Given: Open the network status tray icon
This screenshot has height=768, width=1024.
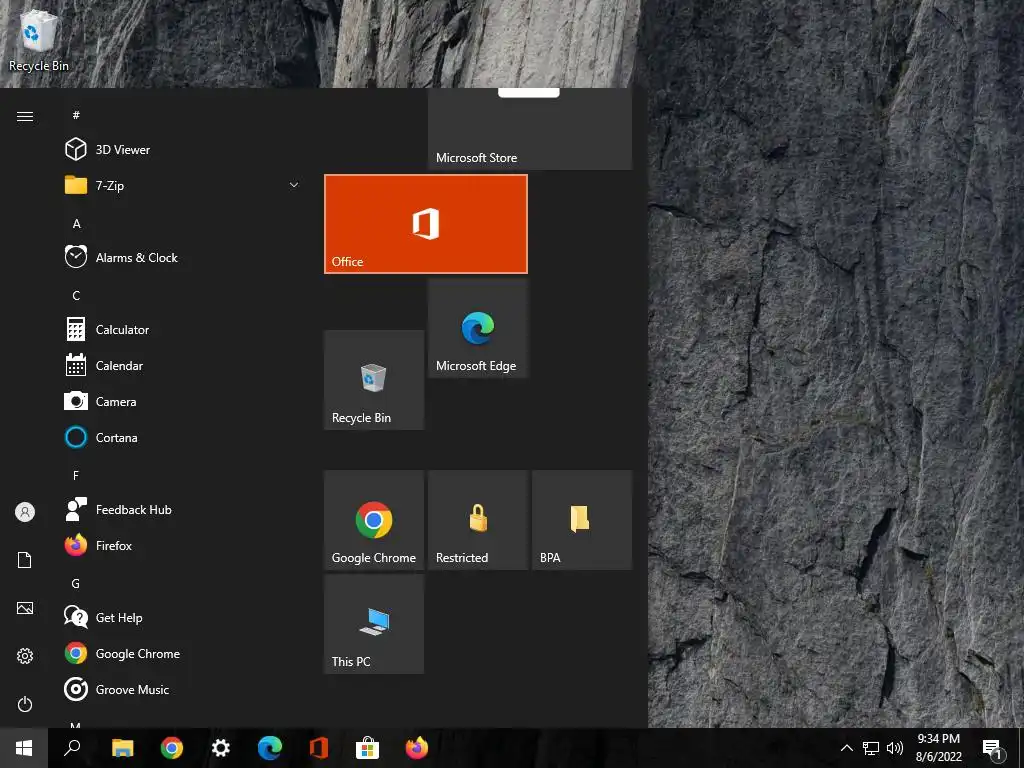Looking at the screenshot, I should 871,748.
